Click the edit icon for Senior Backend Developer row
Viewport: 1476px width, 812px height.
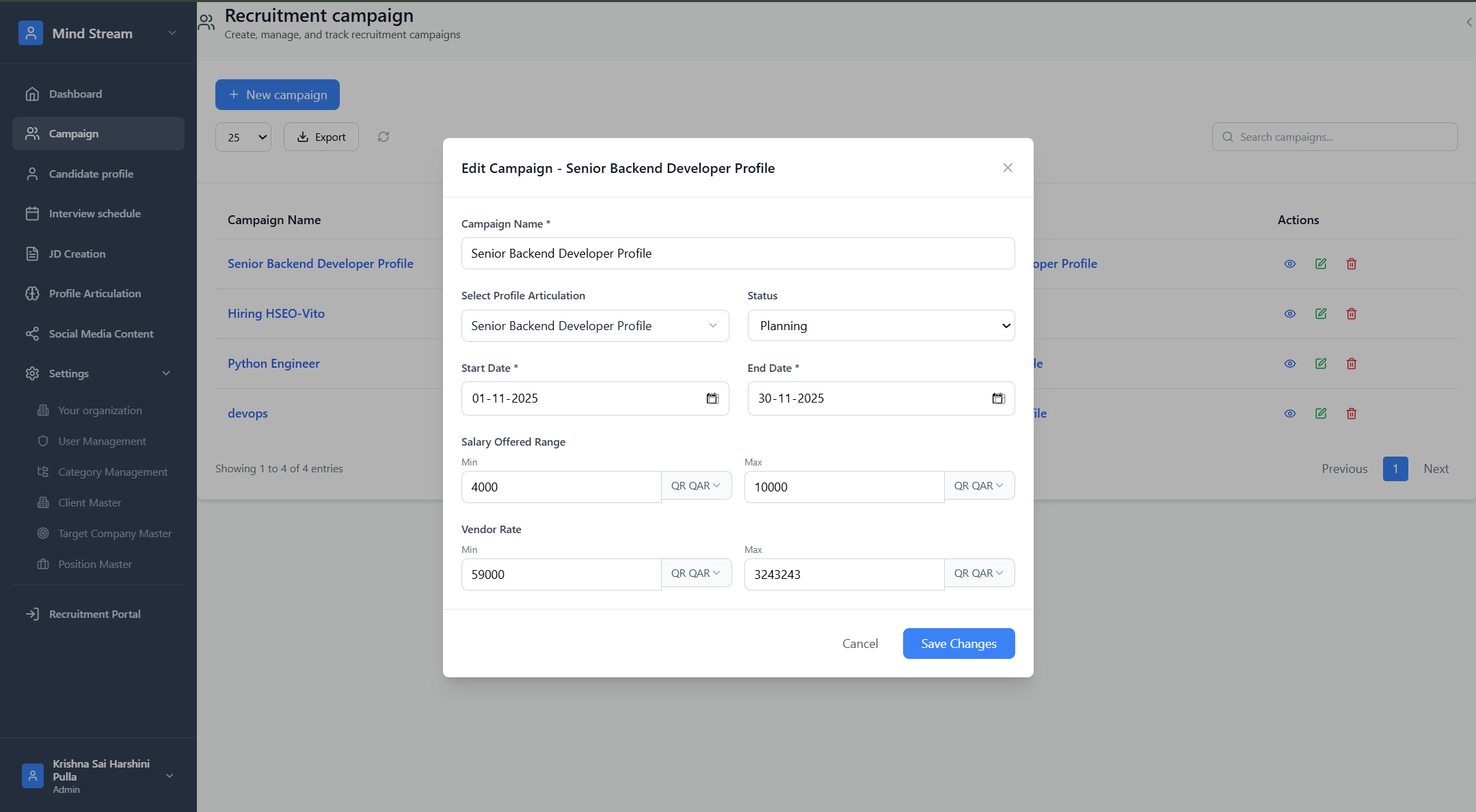click(x=1321, y=264)
